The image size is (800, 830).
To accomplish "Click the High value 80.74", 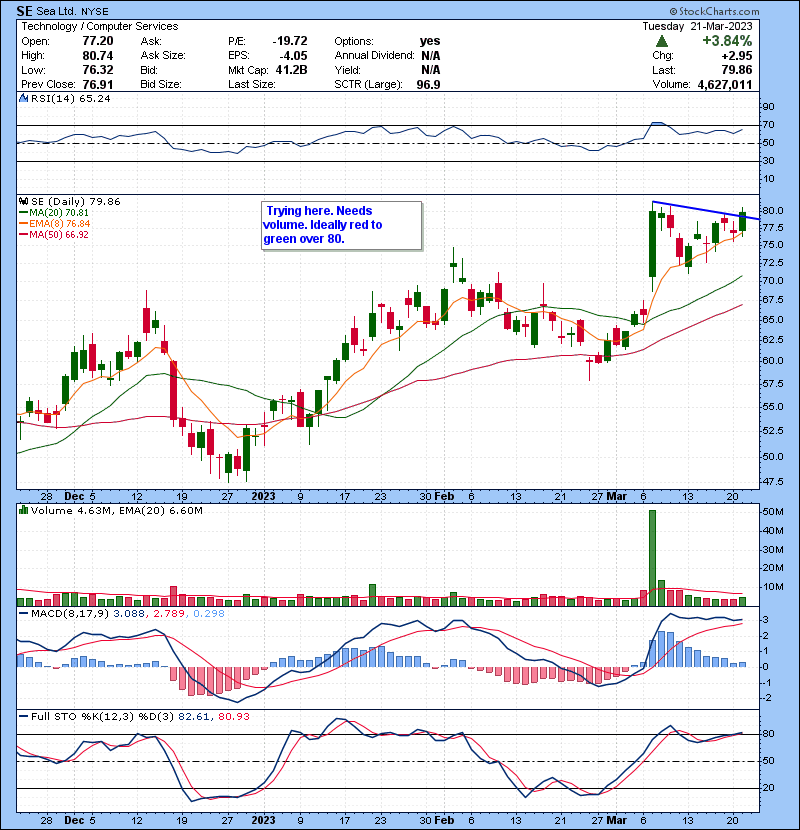I will pos(98,56).
